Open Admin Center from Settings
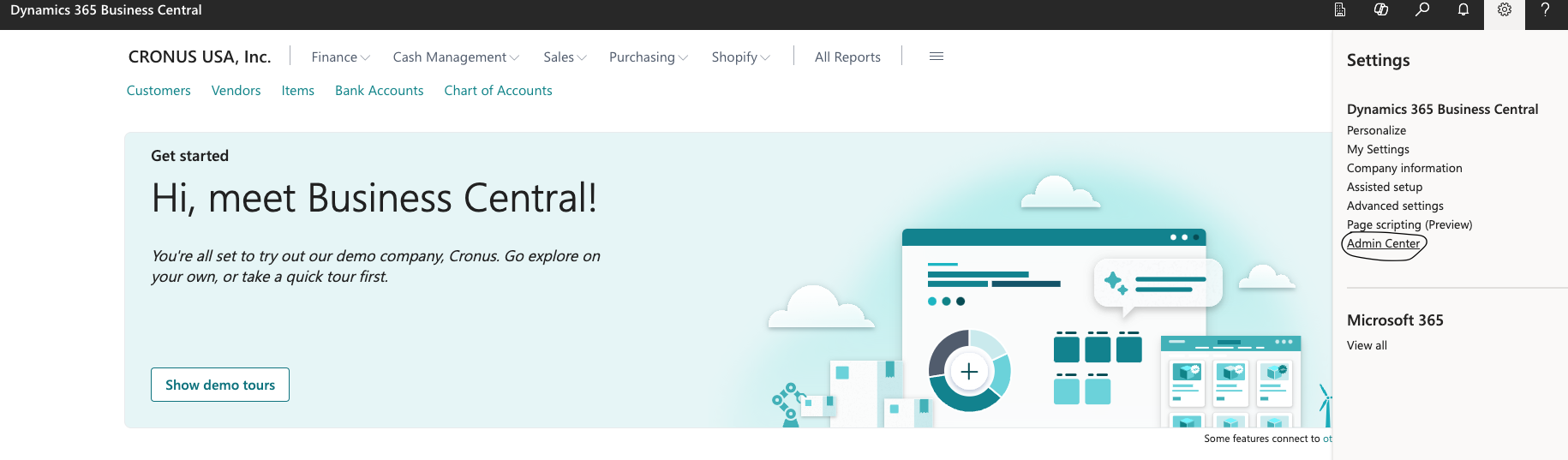 [1383, 243]
